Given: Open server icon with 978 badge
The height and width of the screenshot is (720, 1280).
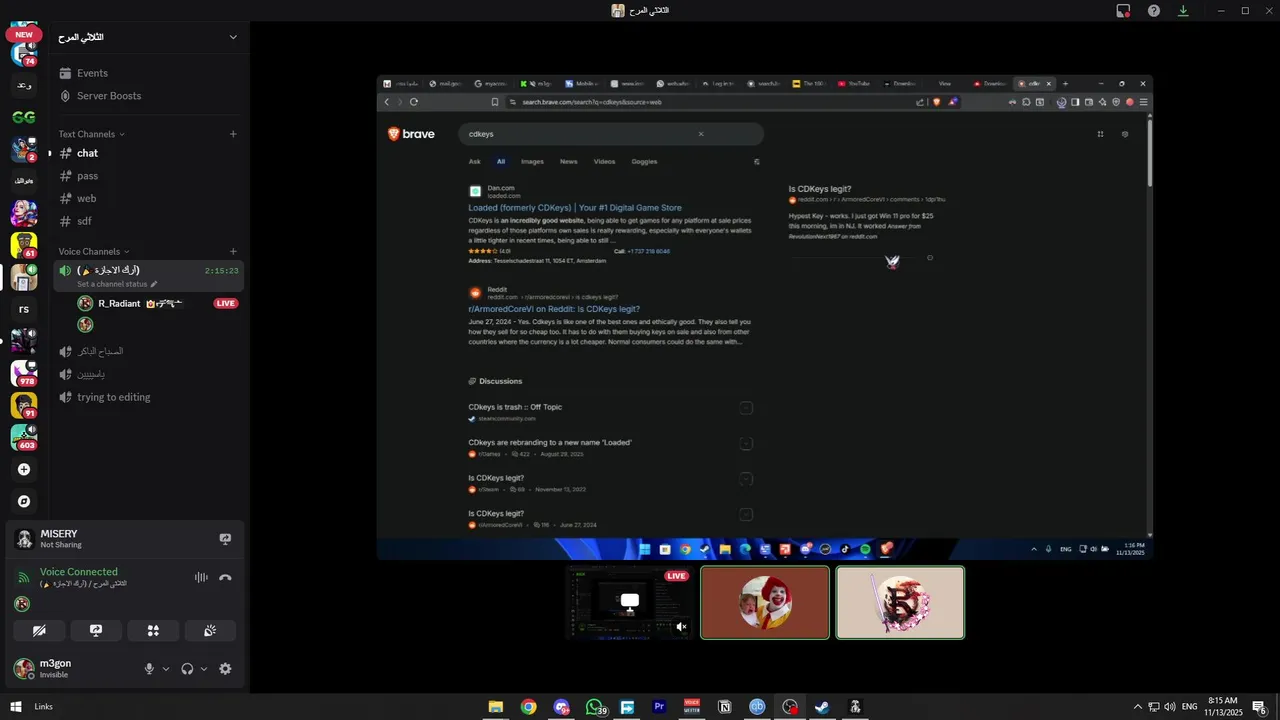Looking at the screenshot, I should (x=24, y=373).
